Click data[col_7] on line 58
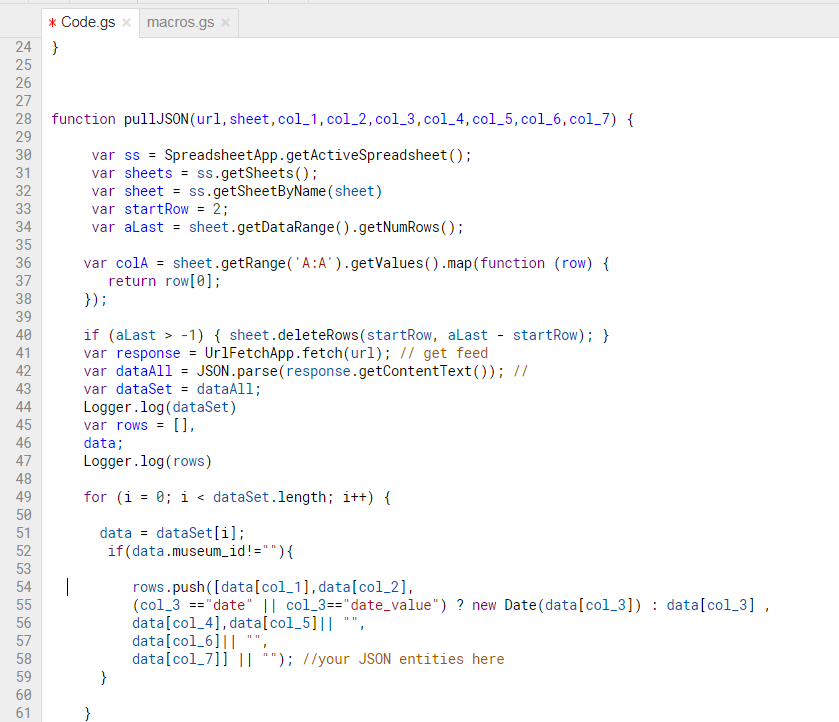Screen dimensions: 839x722 tap(176, 659)
